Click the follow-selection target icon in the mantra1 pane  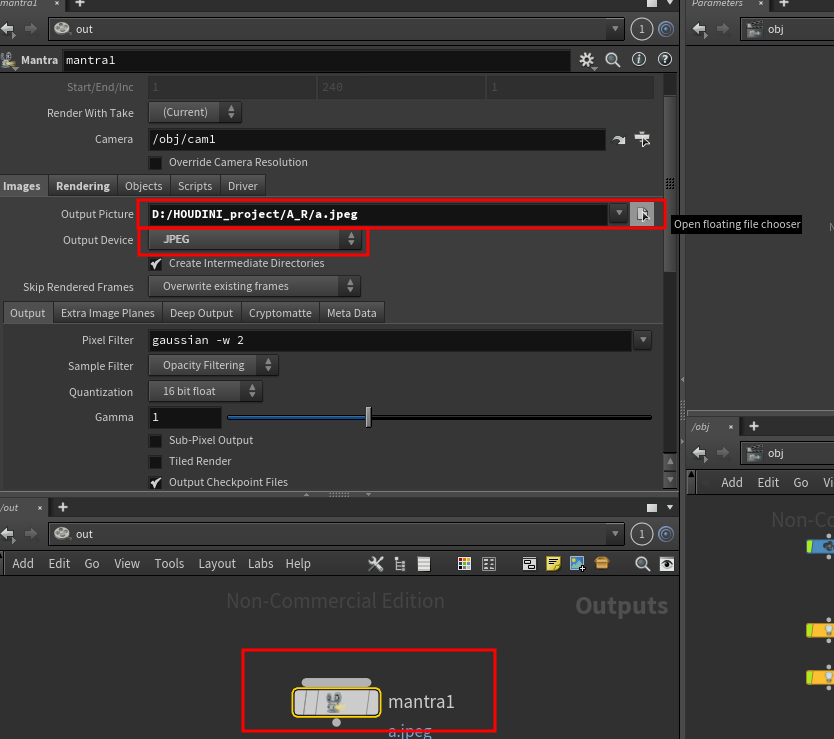pos(666,29)
